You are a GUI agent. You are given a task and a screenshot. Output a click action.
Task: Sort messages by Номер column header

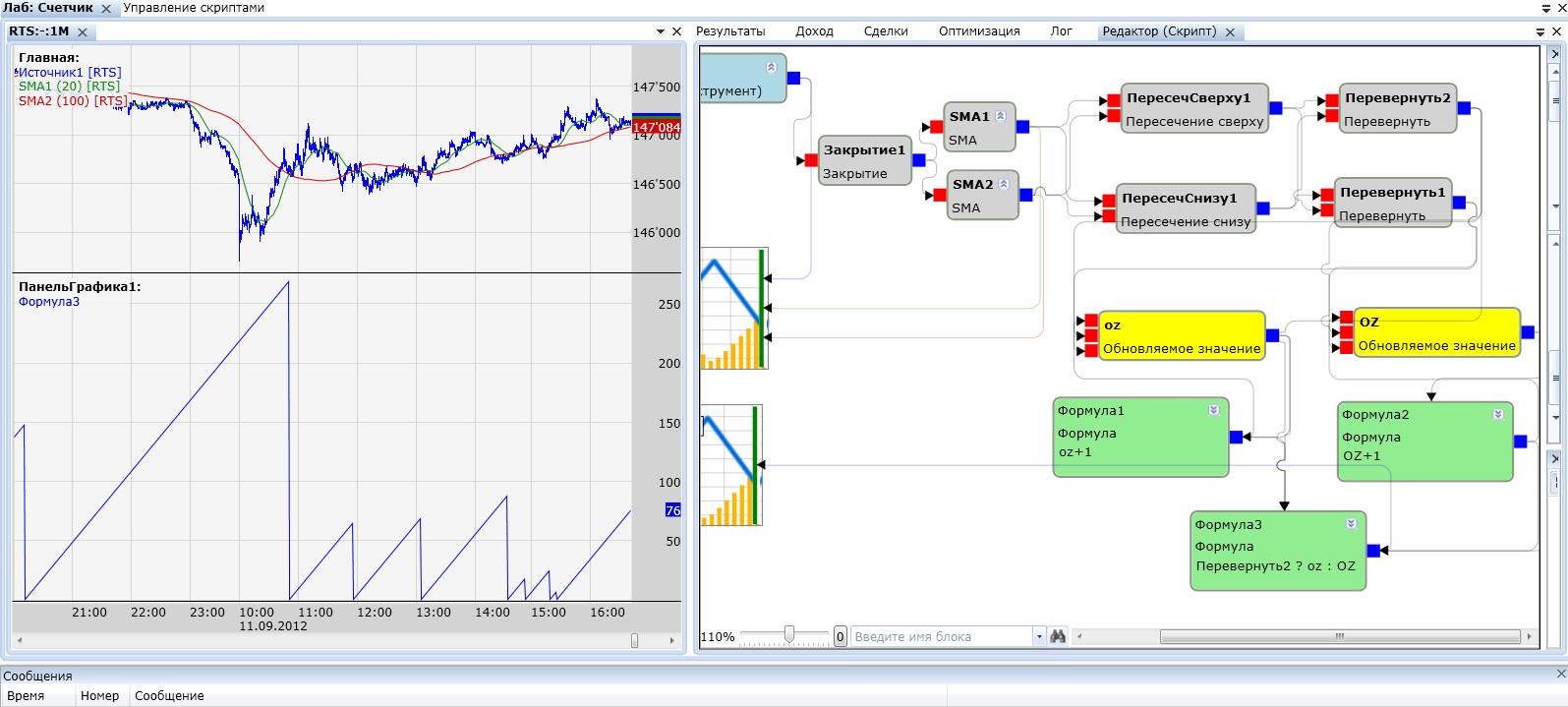coord(100,696)
